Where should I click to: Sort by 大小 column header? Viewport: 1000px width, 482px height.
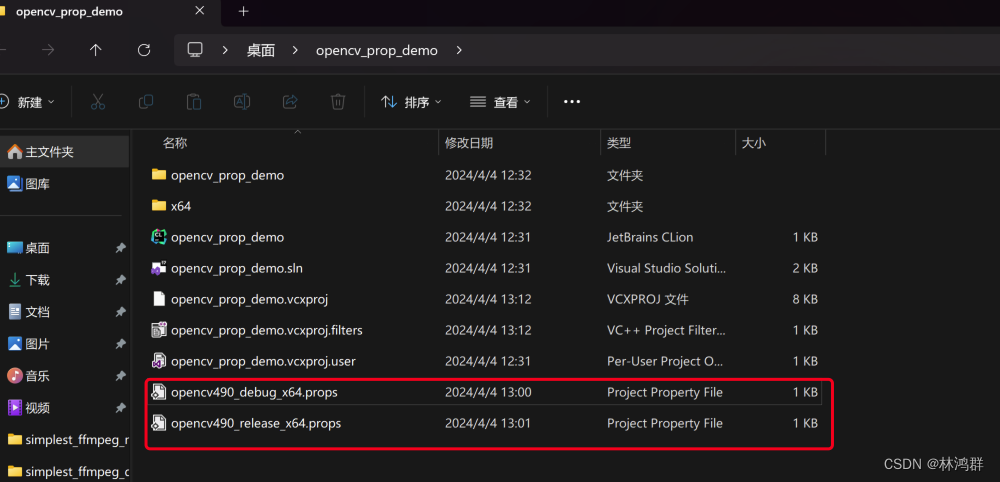pos(754,143)
